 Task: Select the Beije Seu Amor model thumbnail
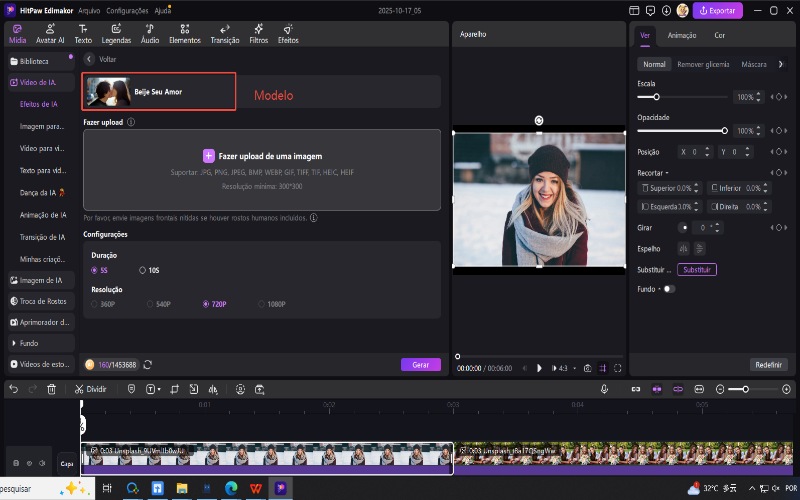tap(108, 92)
